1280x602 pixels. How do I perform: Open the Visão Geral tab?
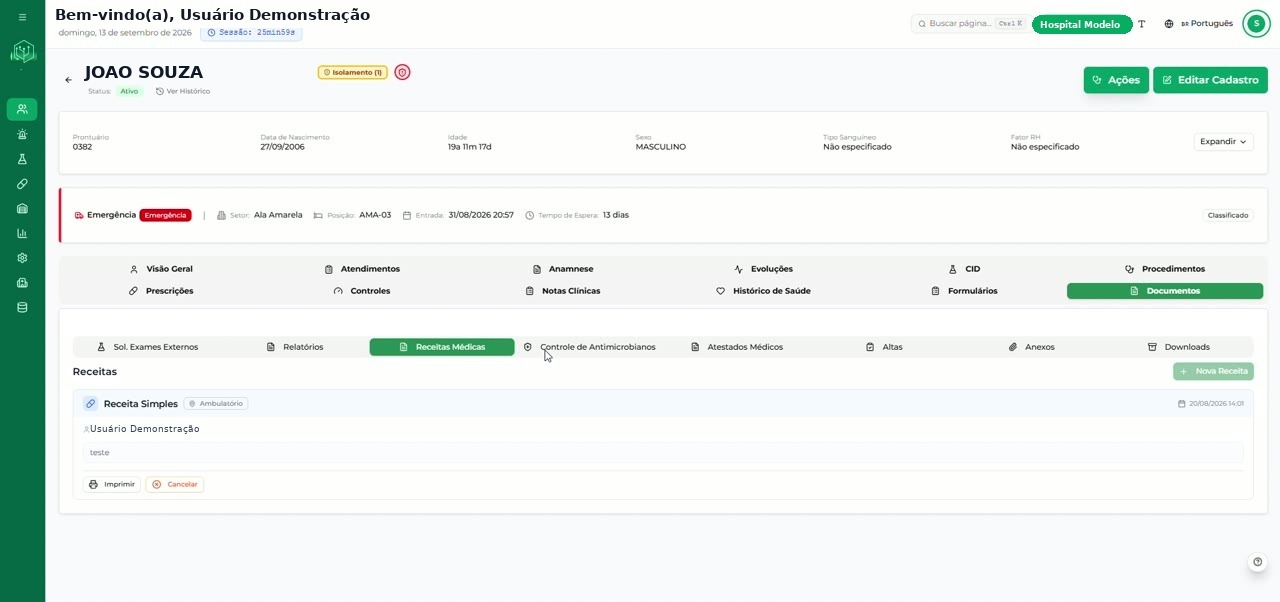click(161, 269)
